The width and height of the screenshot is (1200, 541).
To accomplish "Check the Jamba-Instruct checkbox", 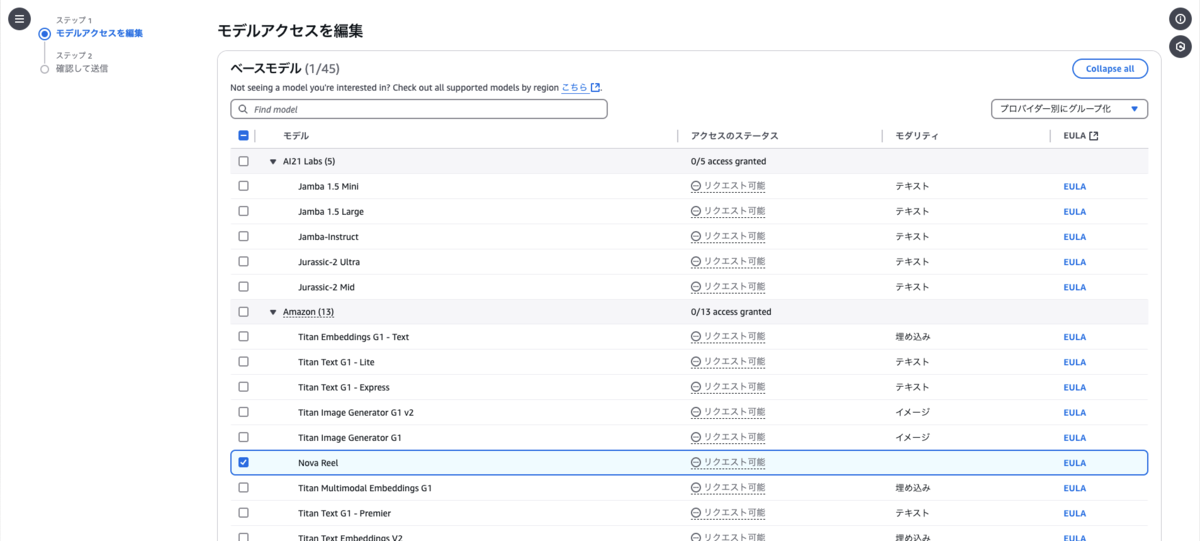I will pyautogui.click(x=243, y=237).
